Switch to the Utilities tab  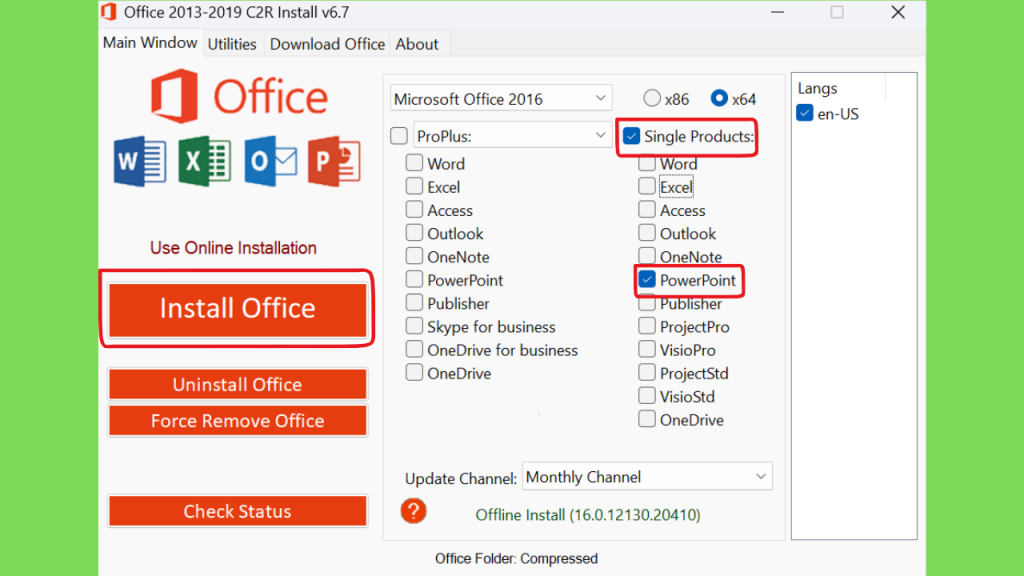(x=232, y=44)
